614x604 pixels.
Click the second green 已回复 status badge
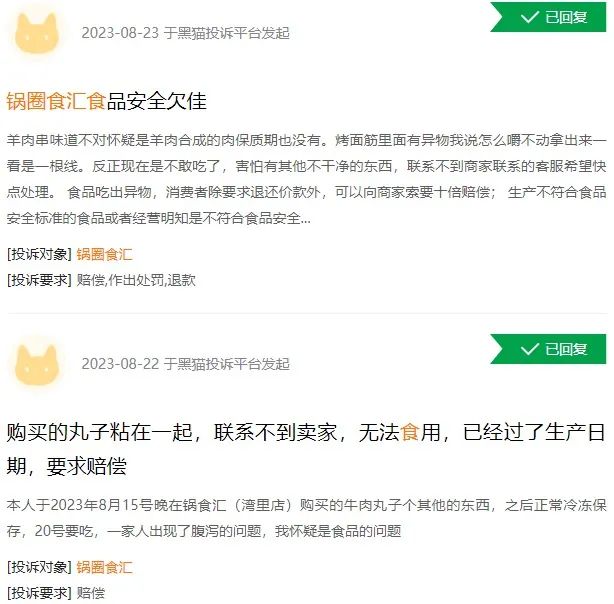tap(548, 349)
